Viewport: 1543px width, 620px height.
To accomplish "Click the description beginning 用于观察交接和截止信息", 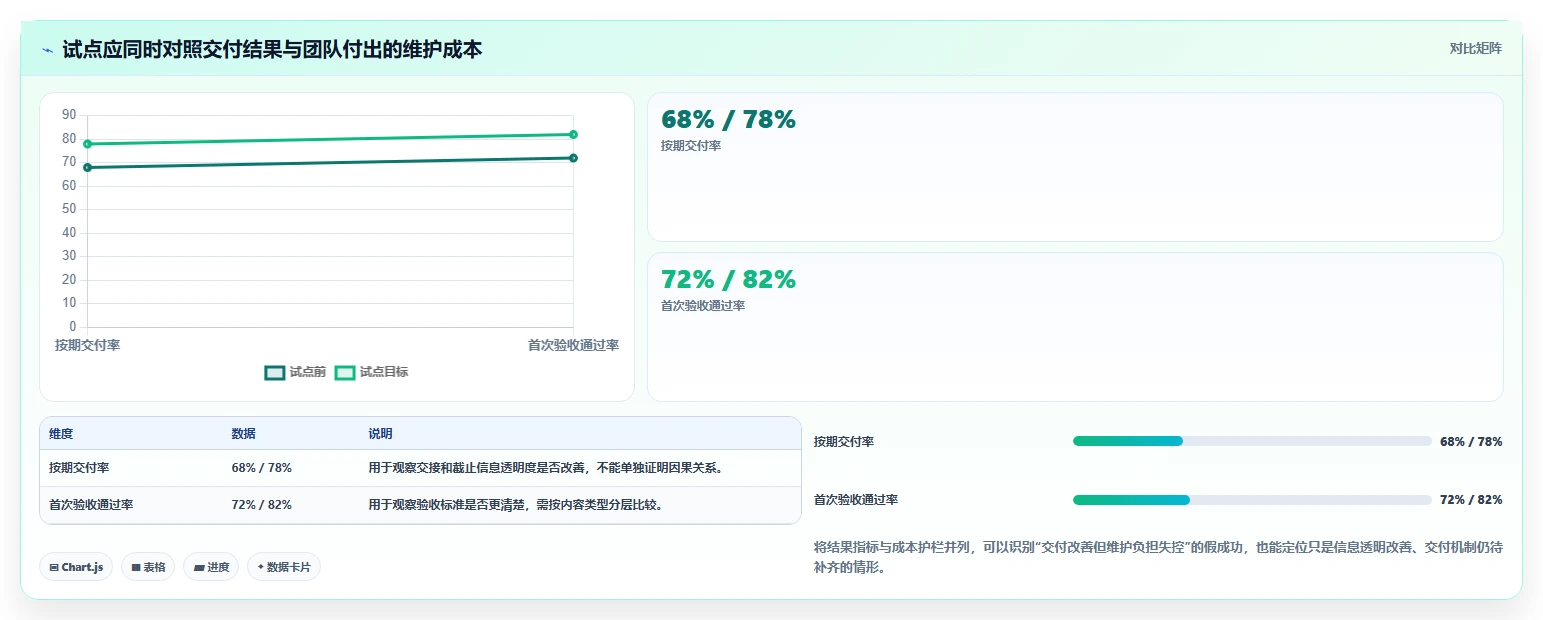I will coord(546,468).
